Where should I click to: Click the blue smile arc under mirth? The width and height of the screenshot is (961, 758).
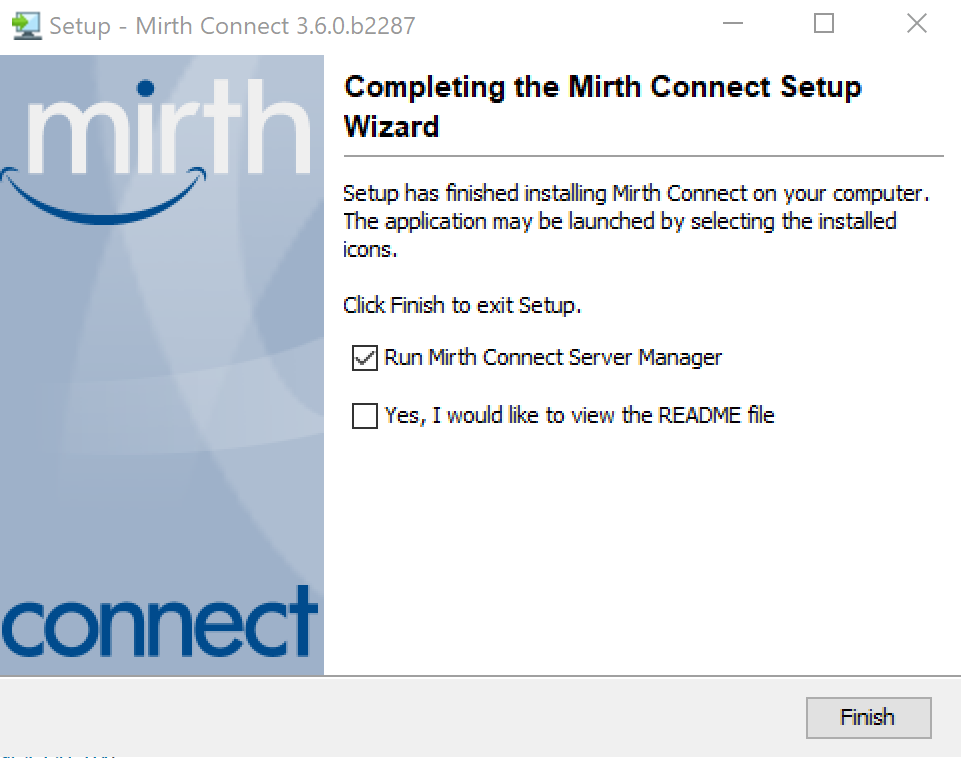click(103, 197)
